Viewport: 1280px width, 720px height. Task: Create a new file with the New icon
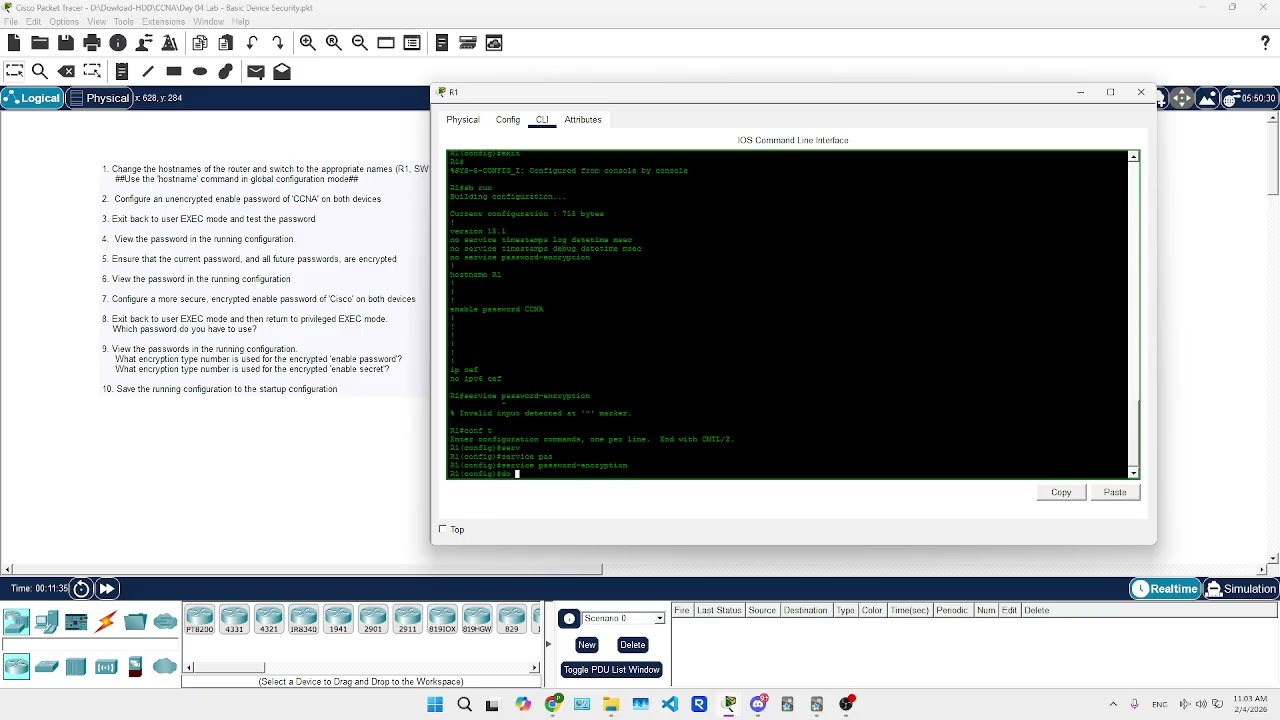point(14,43)
